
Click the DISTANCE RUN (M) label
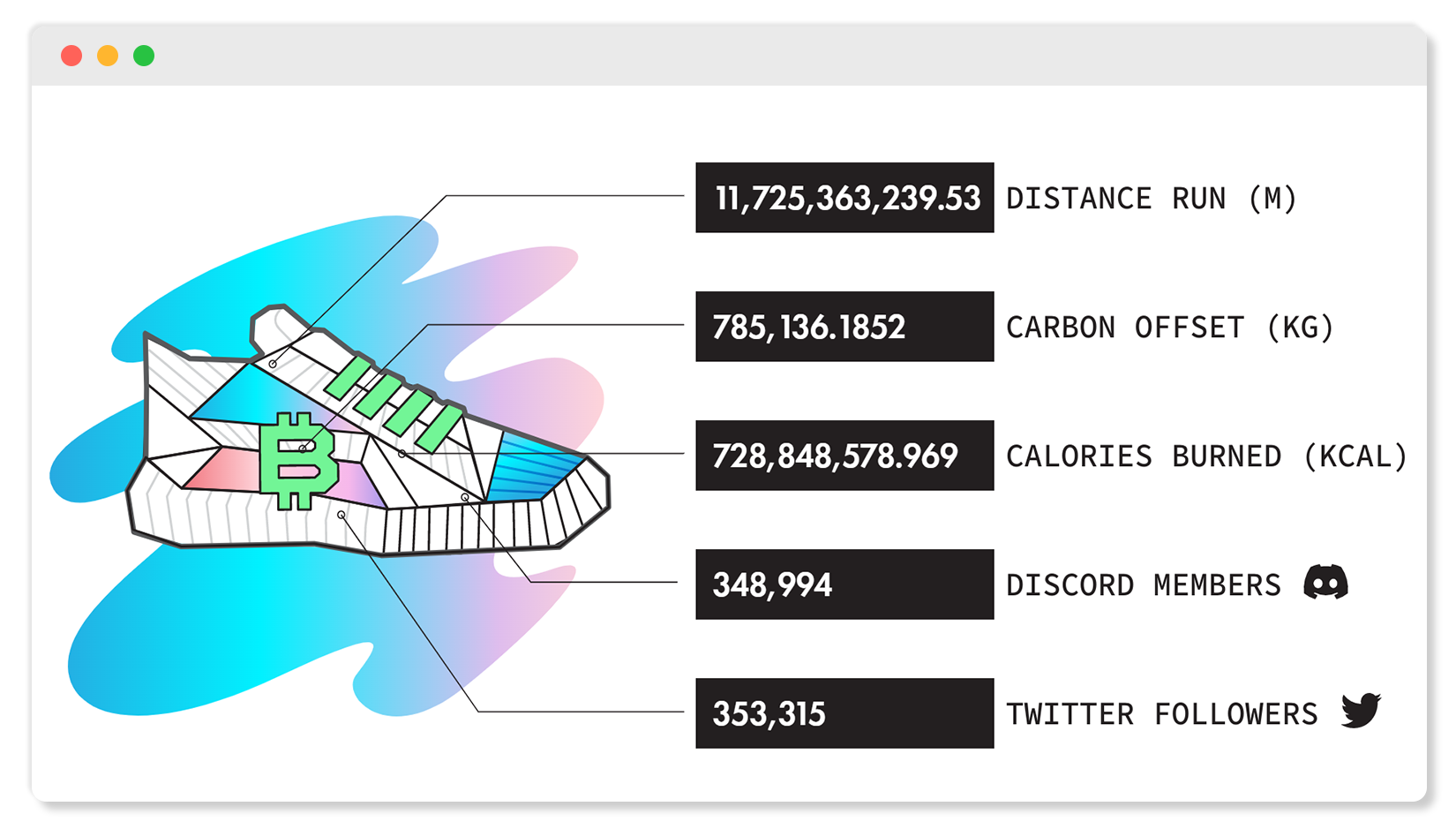click(x=1151, y=199)
